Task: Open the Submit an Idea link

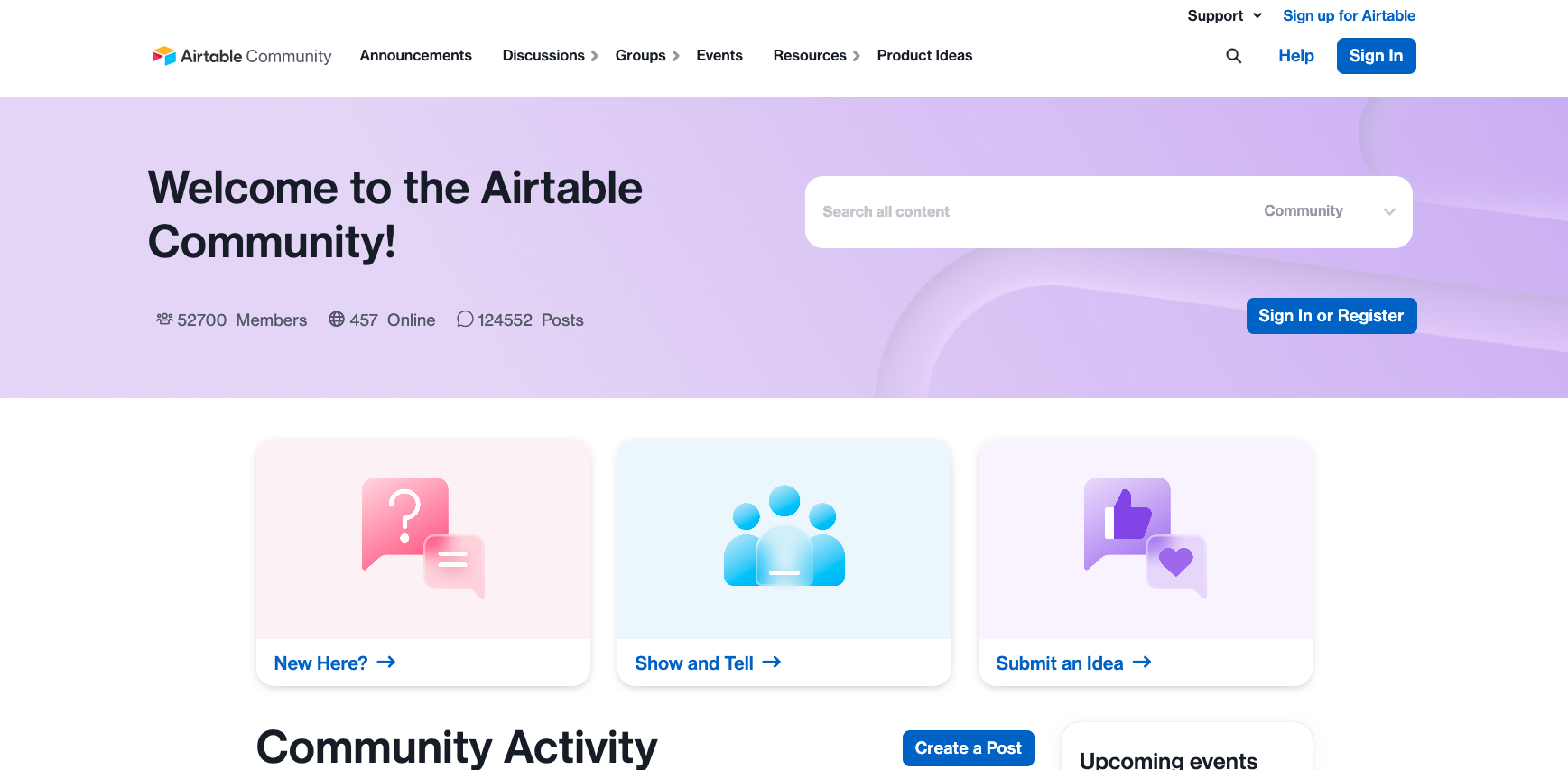Action: click(x=1059, y=663)
